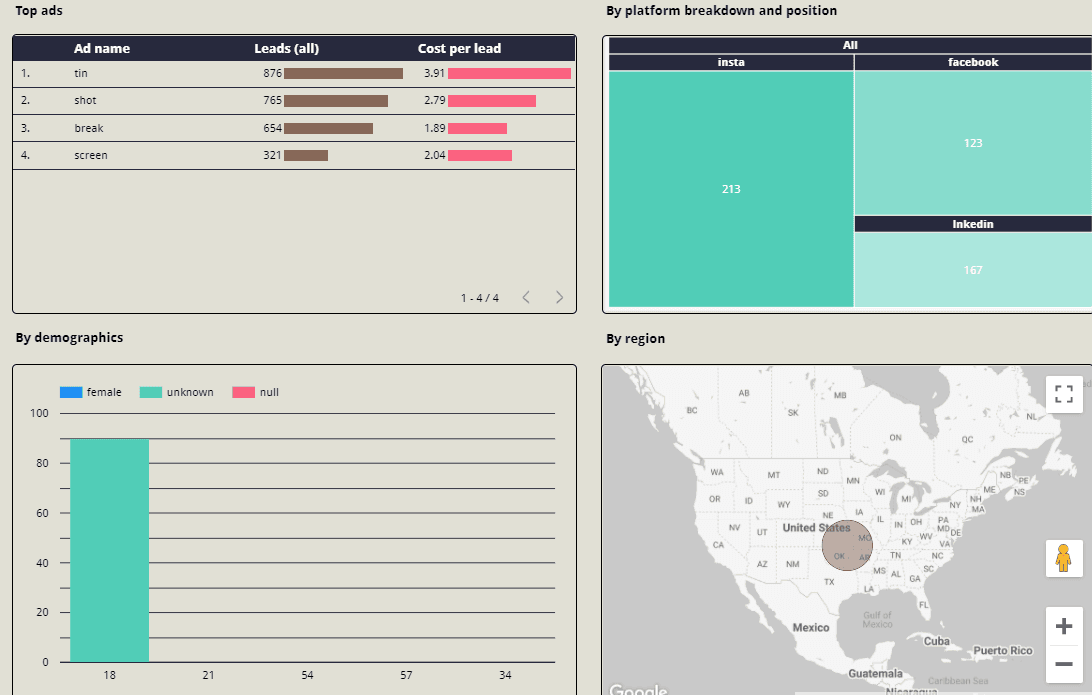Toggle the 'unknown' legend swatch
The image size is (1092, 695).
150,392
